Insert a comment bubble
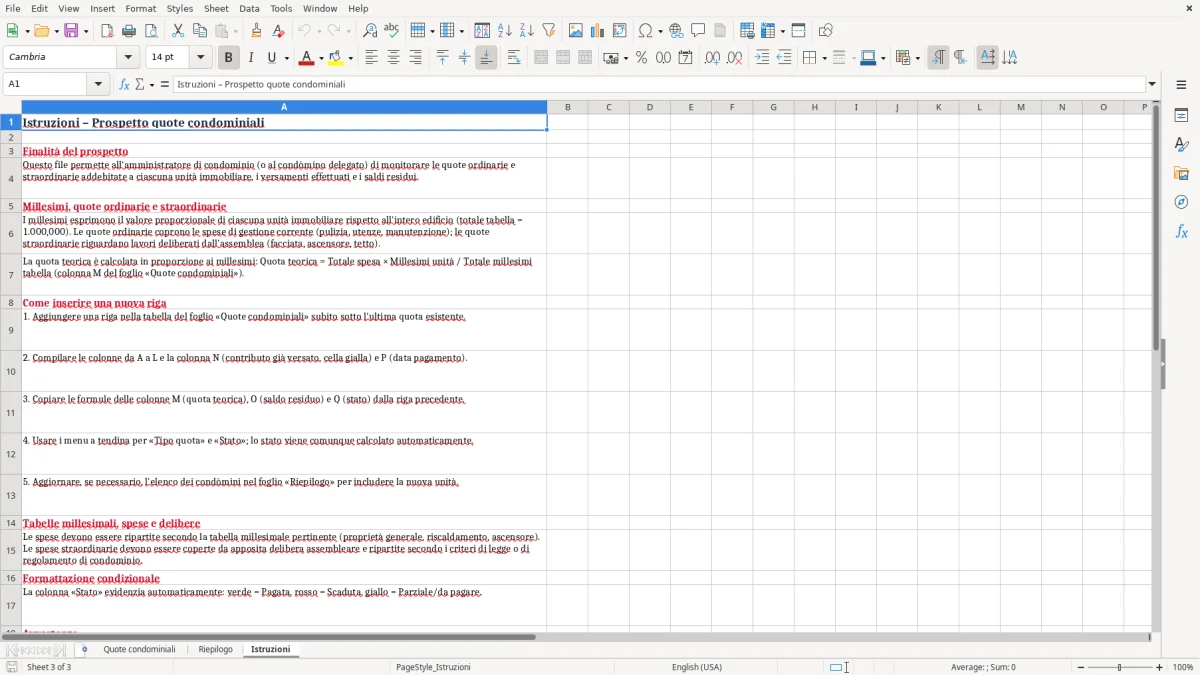 [x=698, y=31]
